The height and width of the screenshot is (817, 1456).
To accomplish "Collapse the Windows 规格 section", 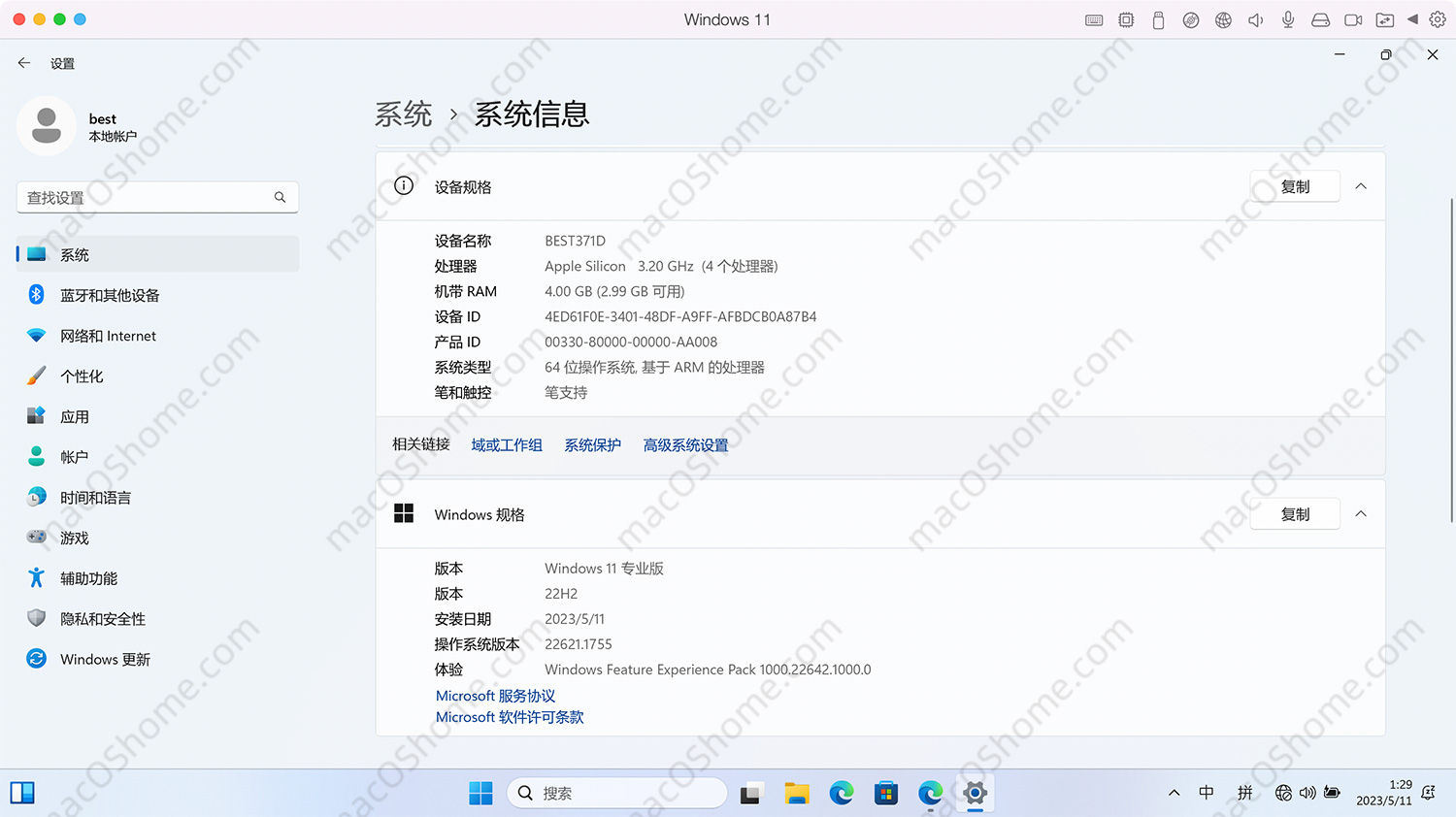I will (x=1360, y=513).
